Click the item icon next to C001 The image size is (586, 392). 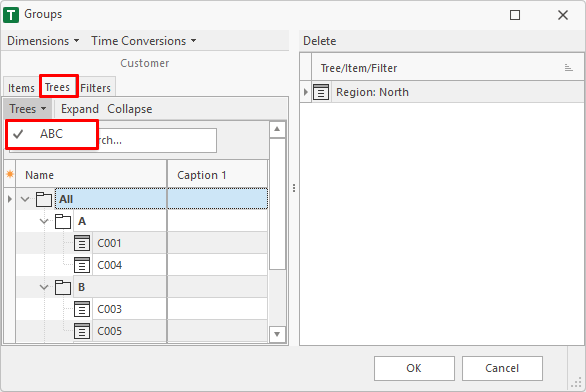tap(82, 243)
